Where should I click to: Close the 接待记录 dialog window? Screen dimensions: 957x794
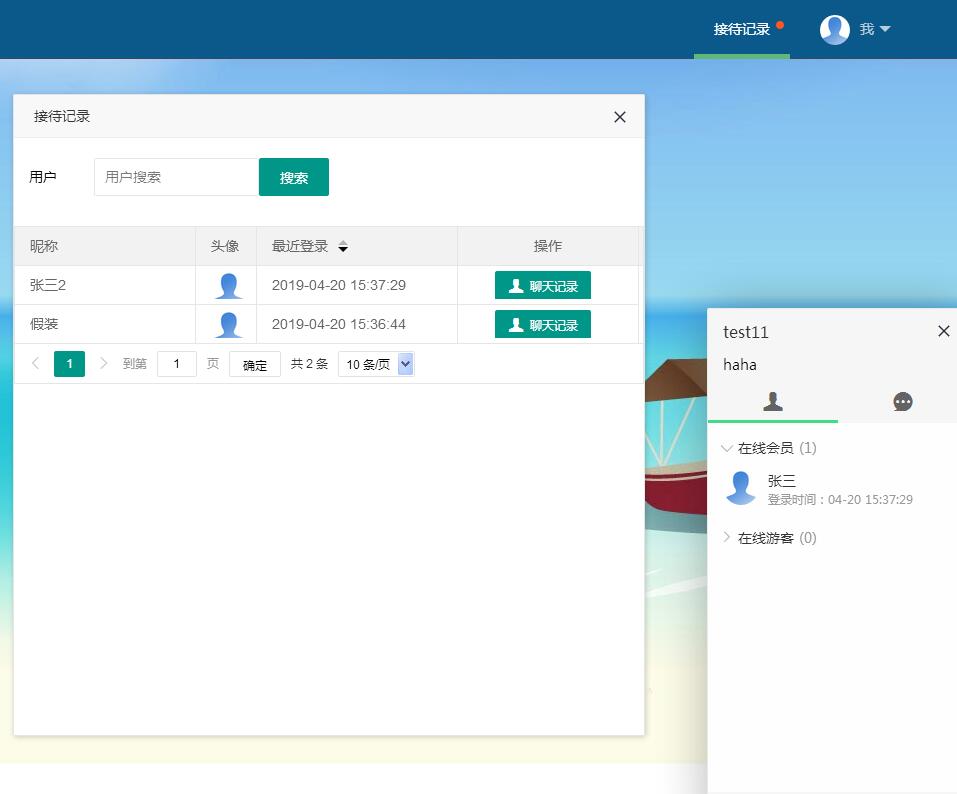point(619,117)
